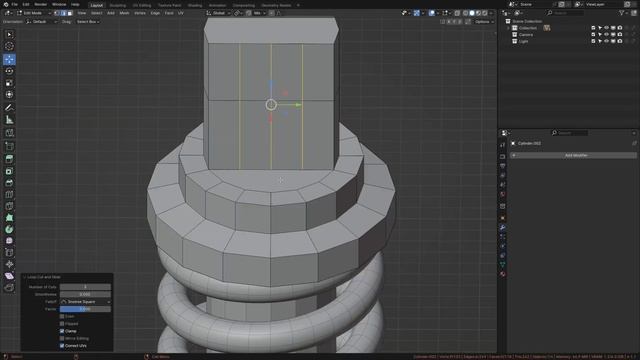Open the Edit Mode dropdown
Screen dimensions: 640x360
(x=34, y=13)
